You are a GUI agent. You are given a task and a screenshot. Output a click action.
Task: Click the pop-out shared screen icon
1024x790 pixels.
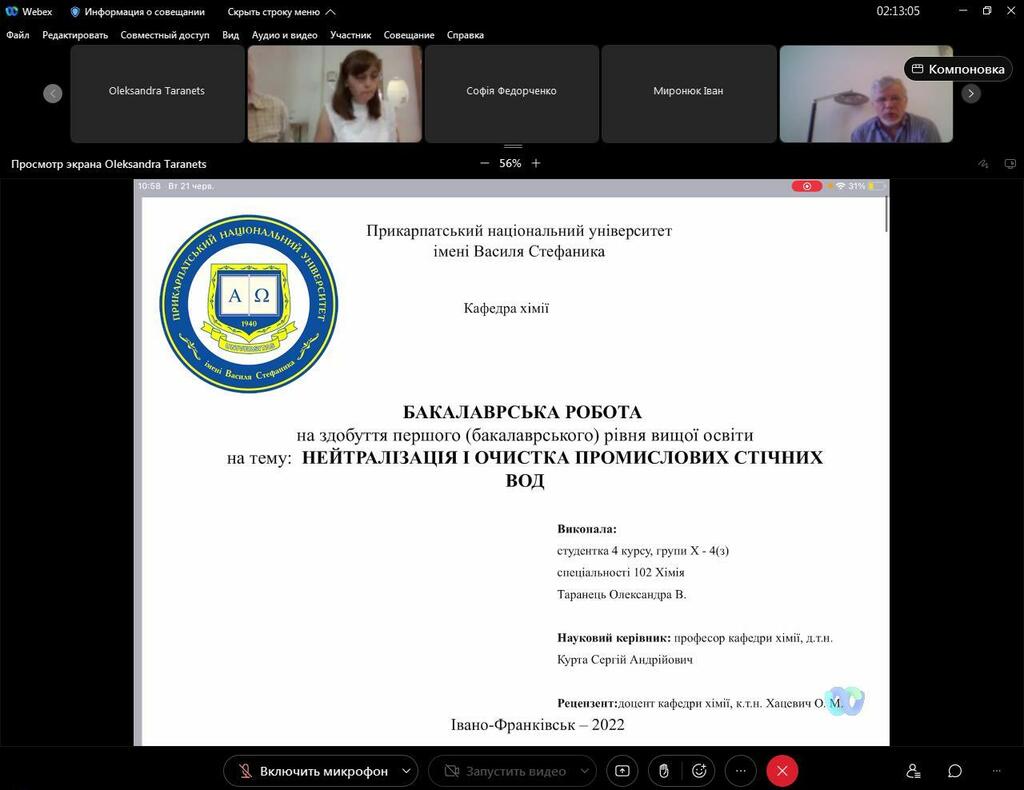coord(1010,164)
